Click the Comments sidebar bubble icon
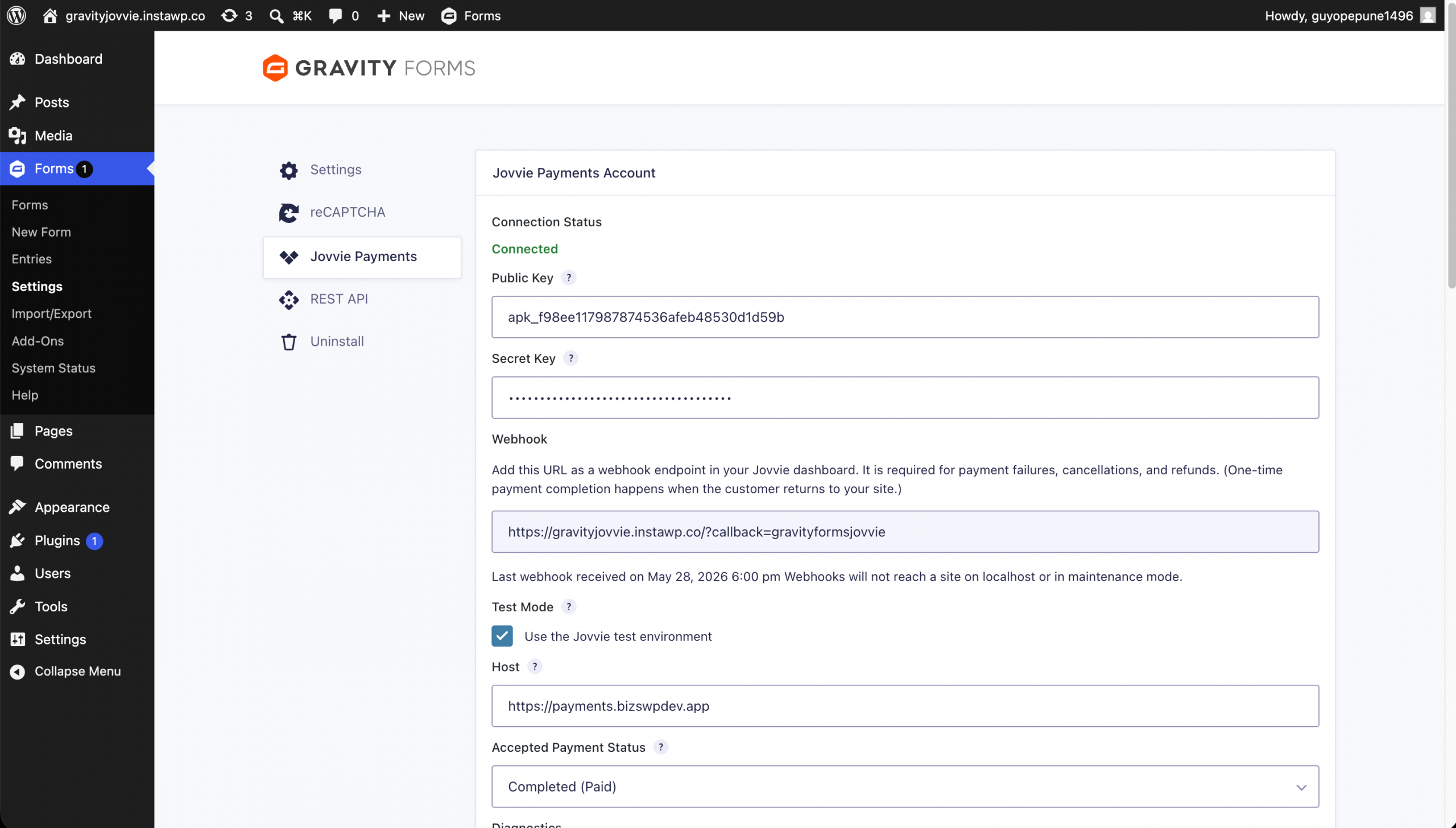The image size is (1456, 828). click(18, 463)
